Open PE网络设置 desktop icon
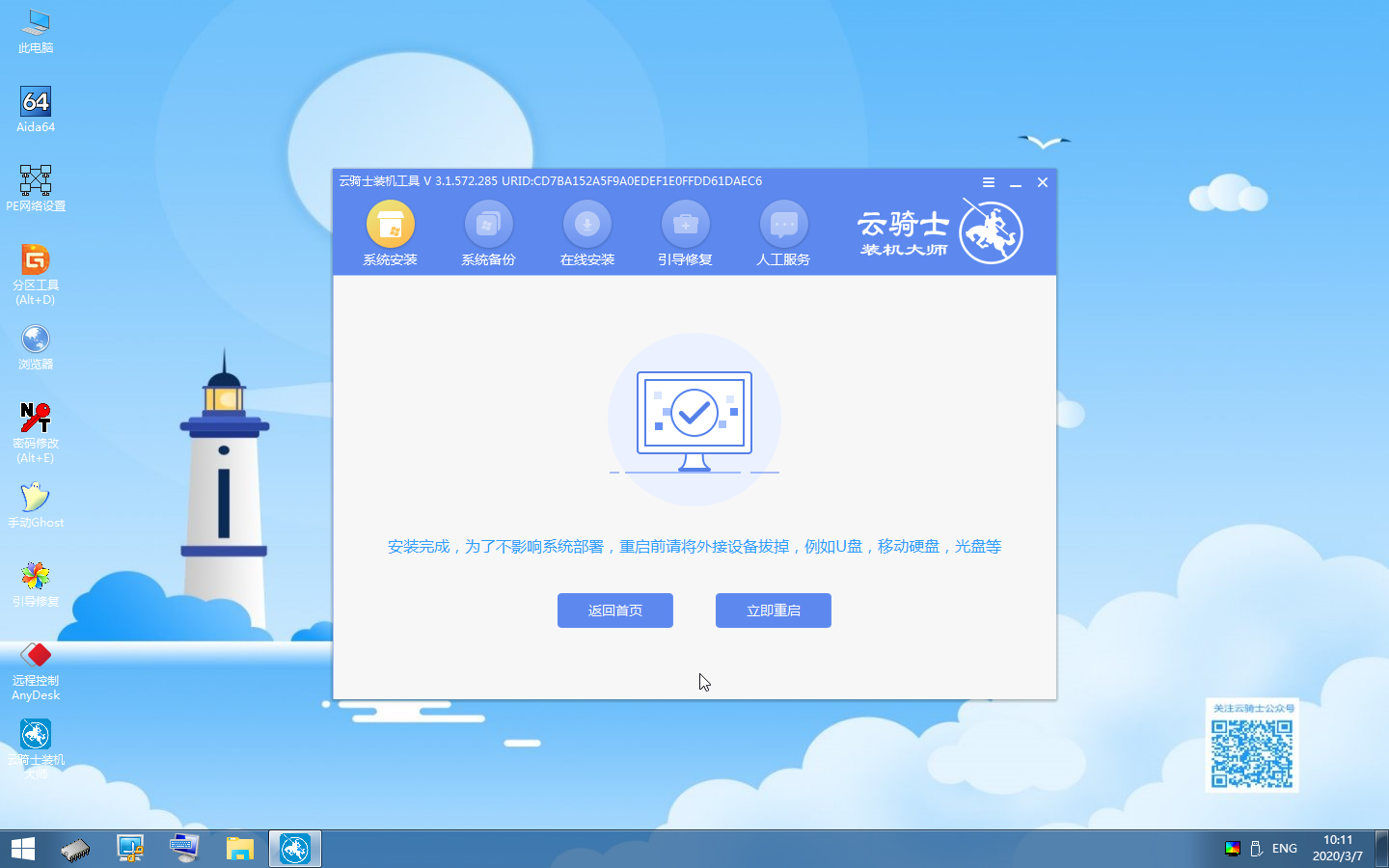1389x868 pixels. pyautogui.click(x=36, y=189)
